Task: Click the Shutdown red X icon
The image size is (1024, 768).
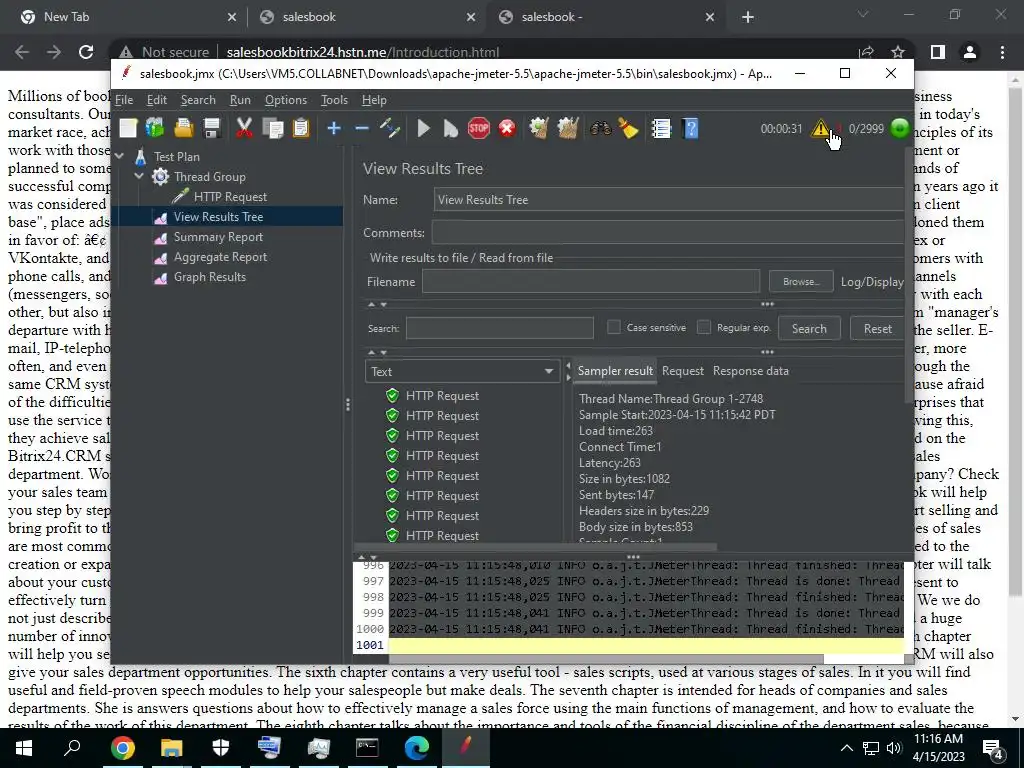Action: point(507,128)
